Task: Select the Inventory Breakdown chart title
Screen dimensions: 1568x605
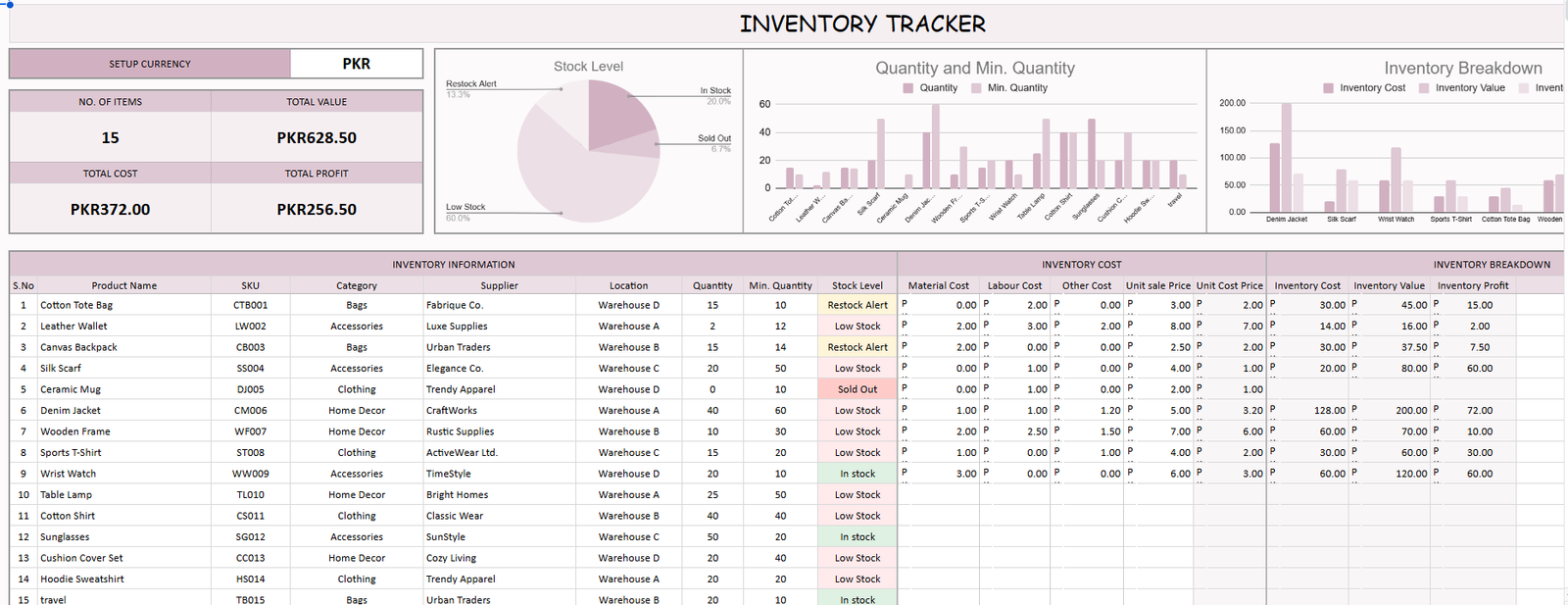Action: pyautogui.click(x=1462, y=68)
